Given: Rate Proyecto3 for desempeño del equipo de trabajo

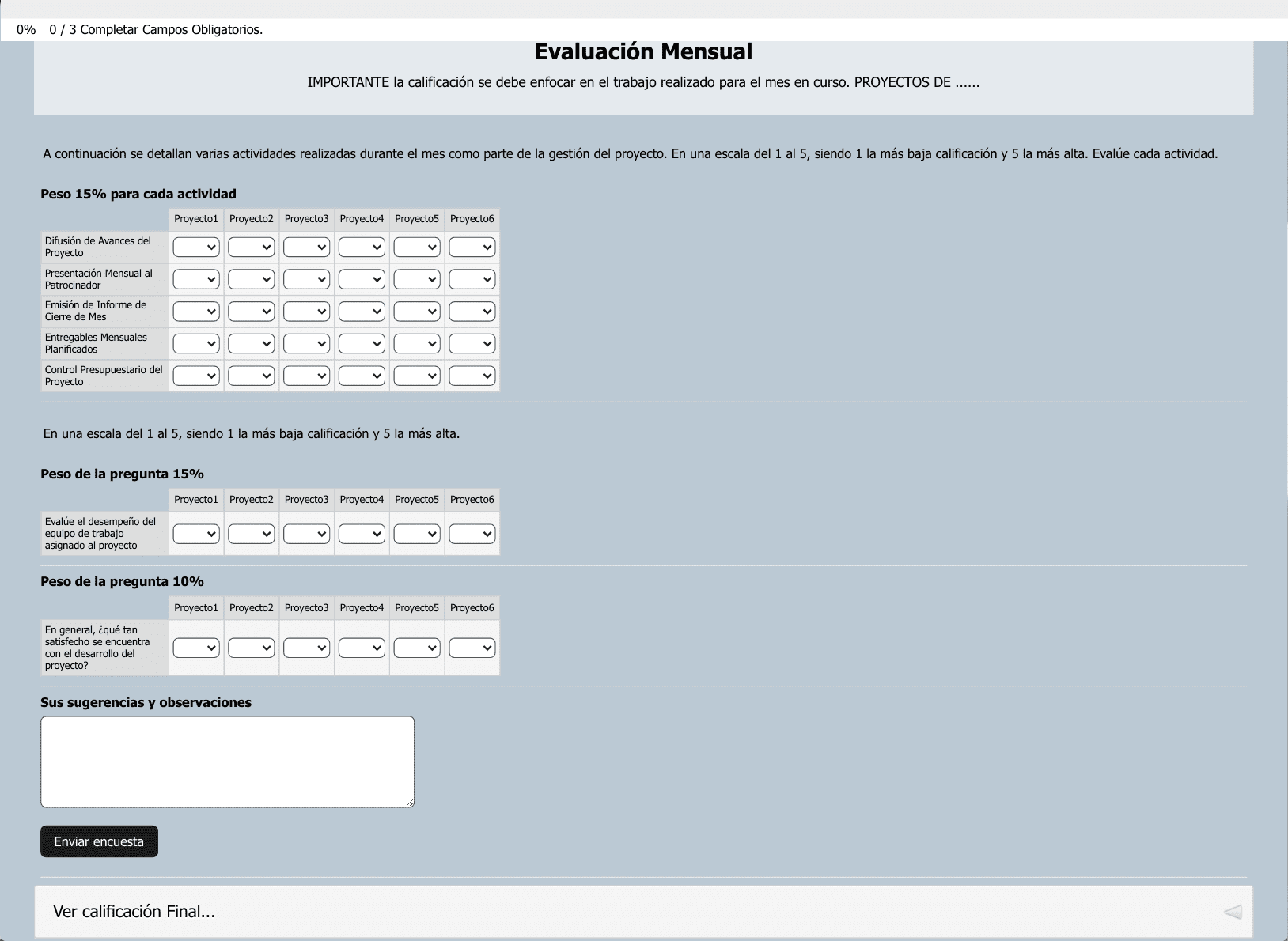Looking at the screenshot, I should coord(307,534).
